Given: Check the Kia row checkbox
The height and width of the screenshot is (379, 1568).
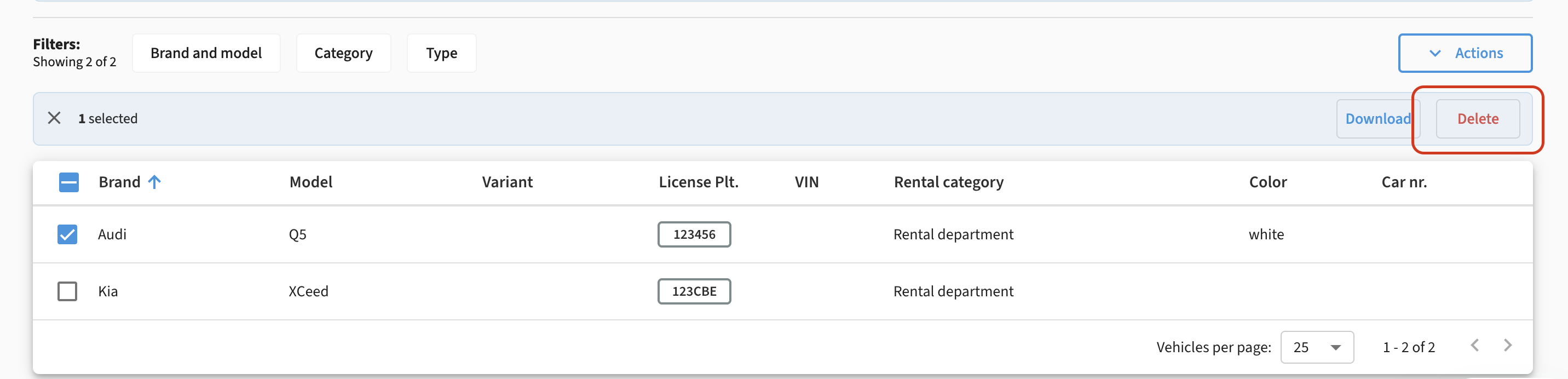Looking at the screenshot, I should pos(67,291).
